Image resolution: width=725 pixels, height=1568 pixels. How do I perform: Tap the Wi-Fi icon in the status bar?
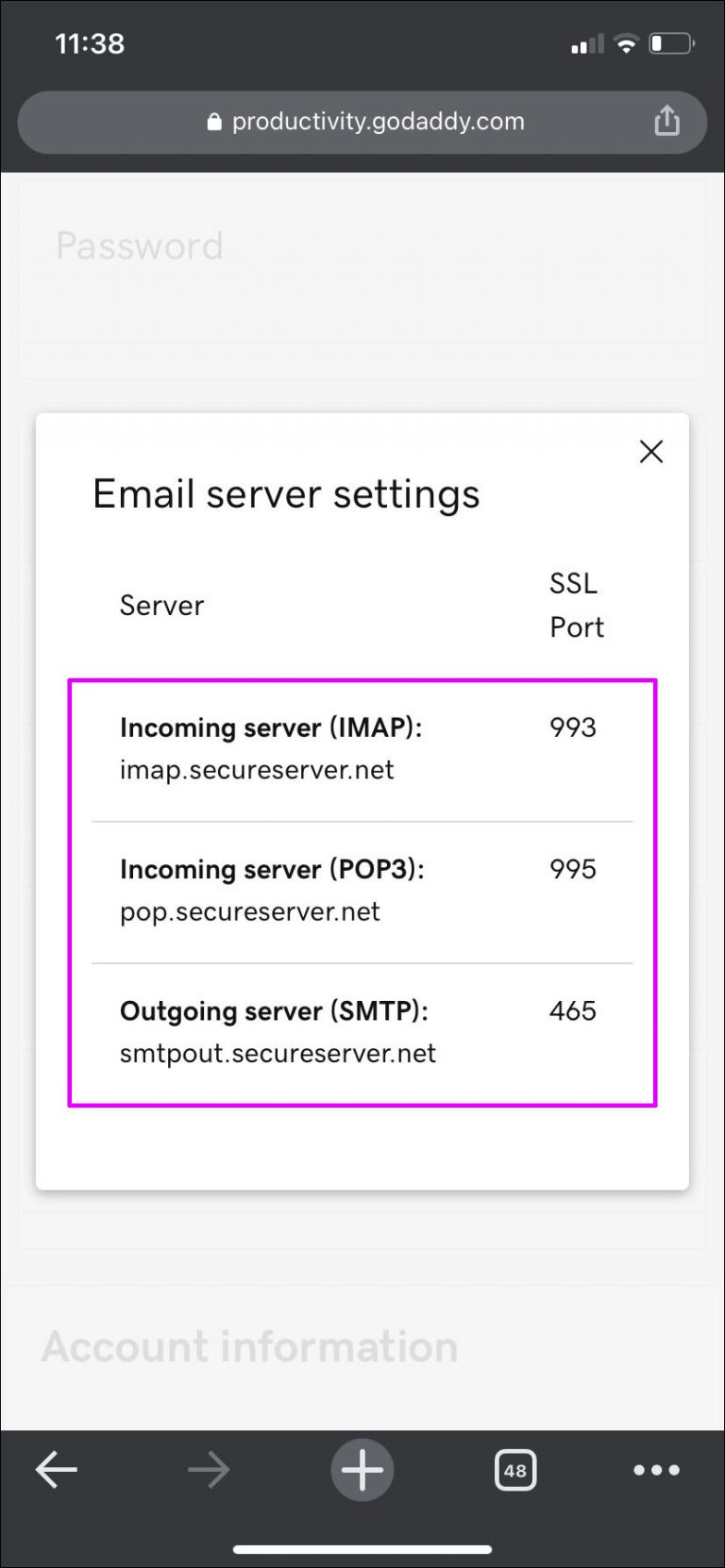tap(625, 42)
